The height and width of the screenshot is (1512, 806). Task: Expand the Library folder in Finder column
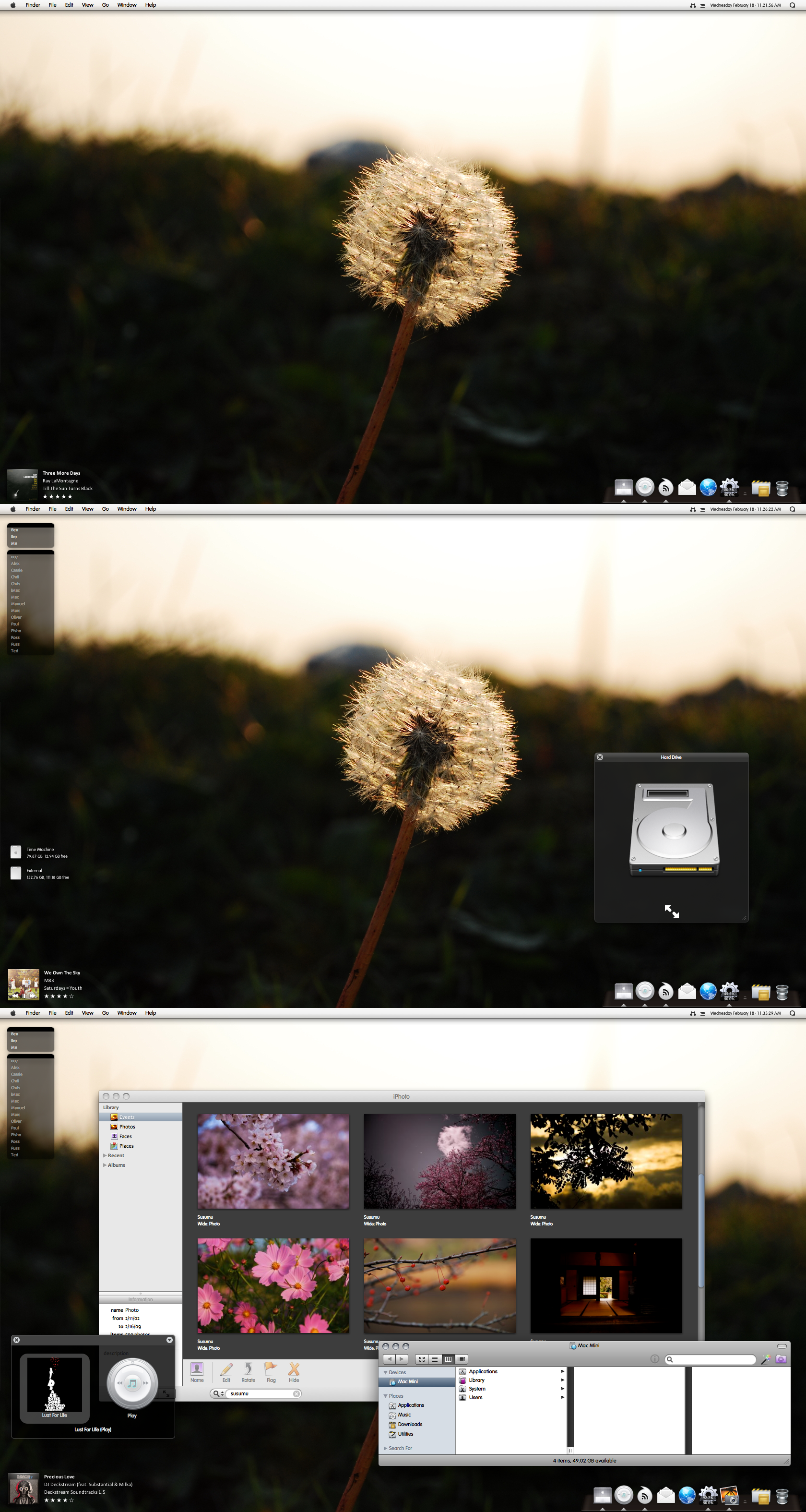pyautogui.click(x=563, y=1380)
